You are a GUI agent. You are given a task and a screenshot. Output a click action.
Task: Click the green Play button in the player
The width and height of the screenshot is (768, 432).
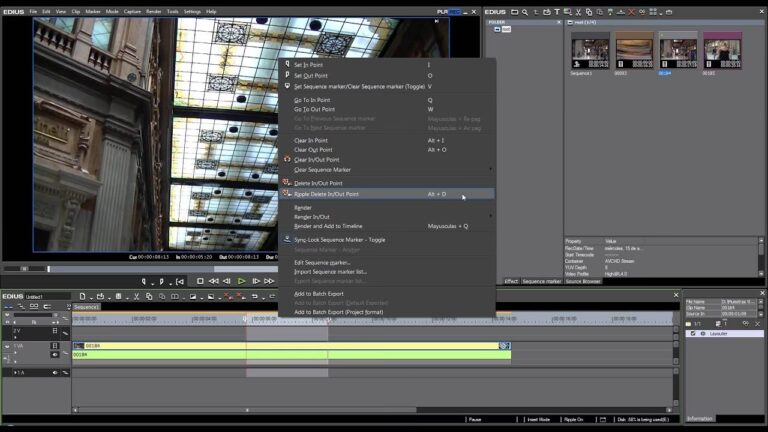point(241,281)
